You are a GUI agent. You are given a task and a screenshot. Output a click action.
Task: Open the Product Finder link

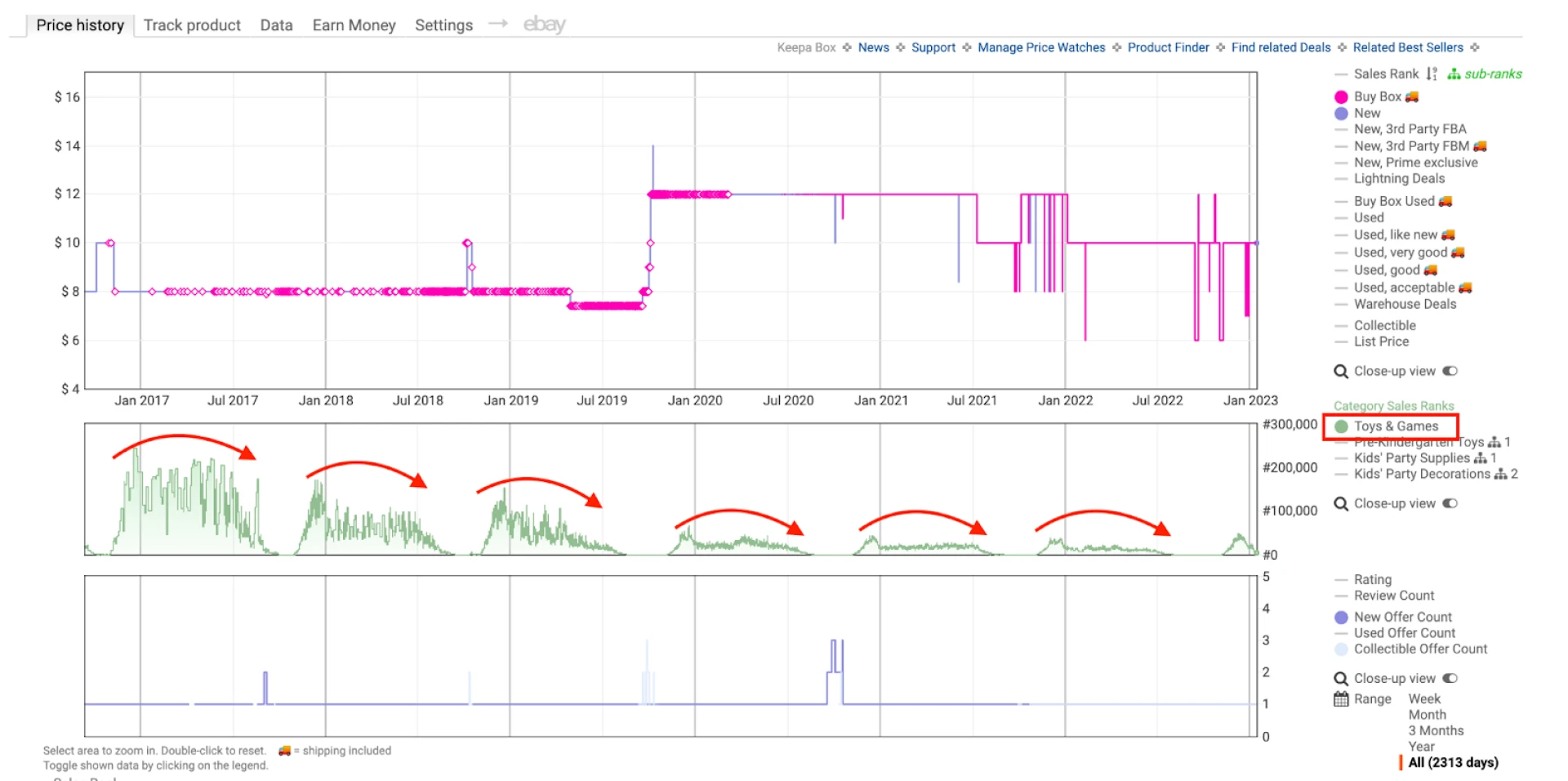coord(1168,47)
